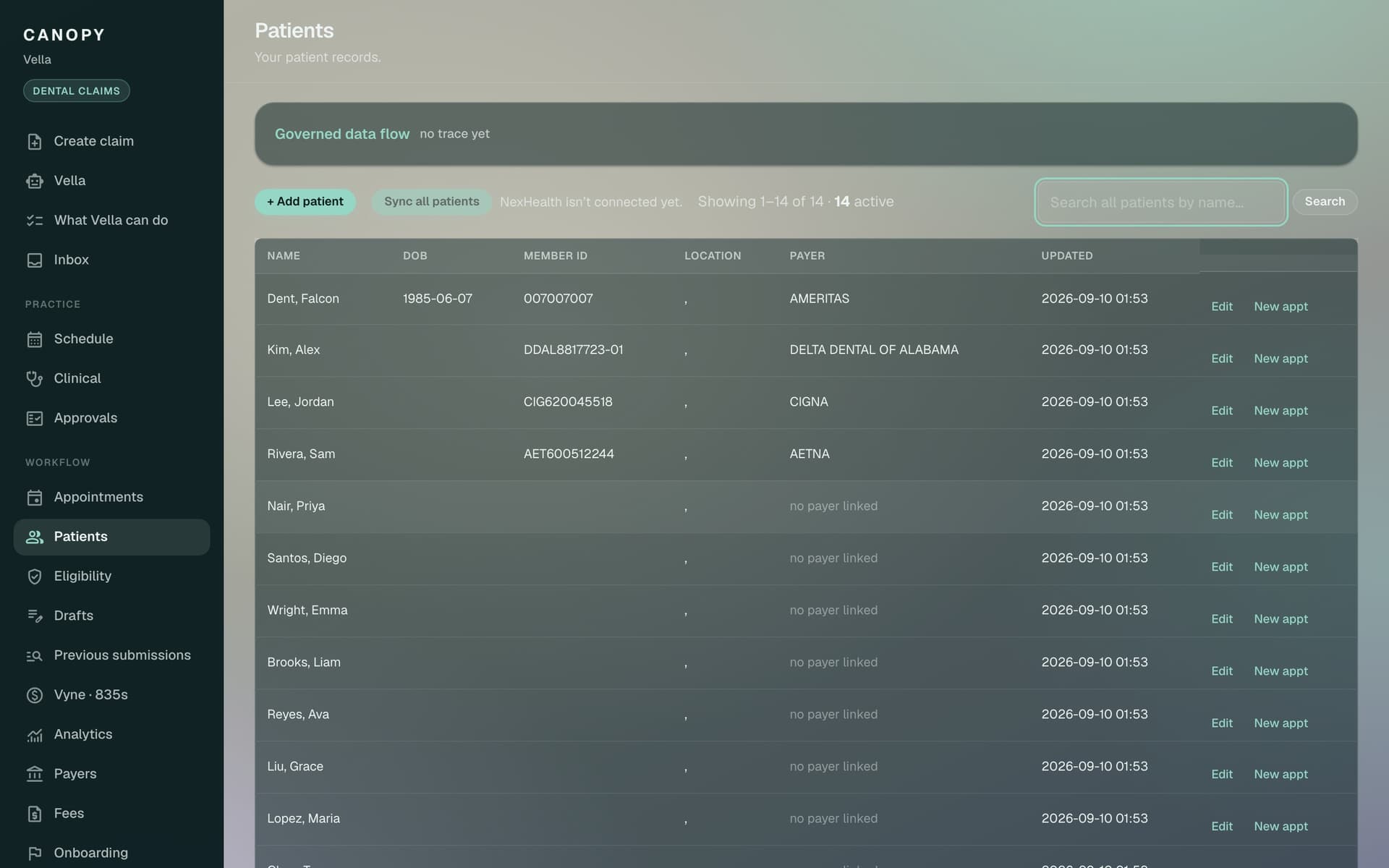1389x868 pixels.
Task: Open the Payers bank icon
Action: [35, 774]
